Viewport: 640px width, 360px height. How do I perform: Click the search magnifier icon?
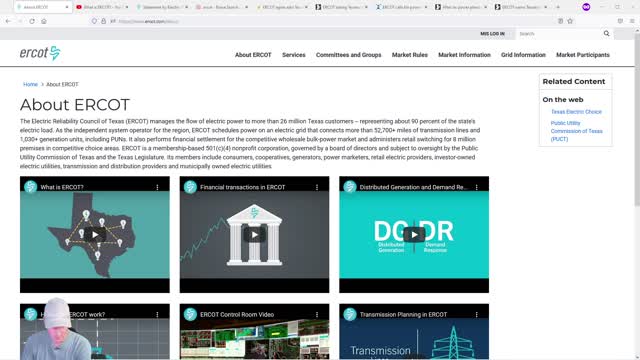pyautogui.click(x=607, y=33)
